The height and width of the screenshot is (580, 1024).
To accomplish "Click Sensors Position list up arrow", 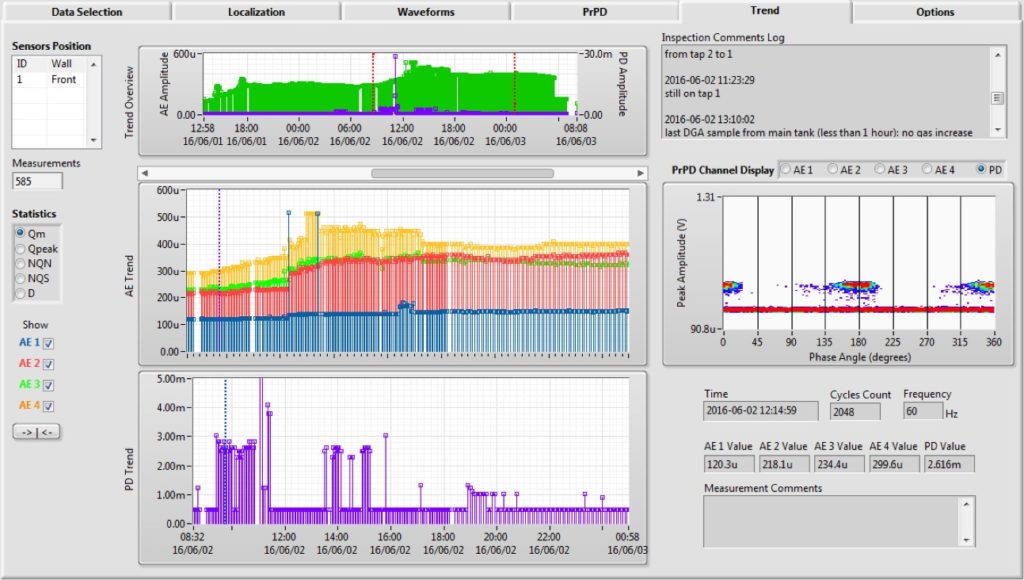I will (95, 63).
